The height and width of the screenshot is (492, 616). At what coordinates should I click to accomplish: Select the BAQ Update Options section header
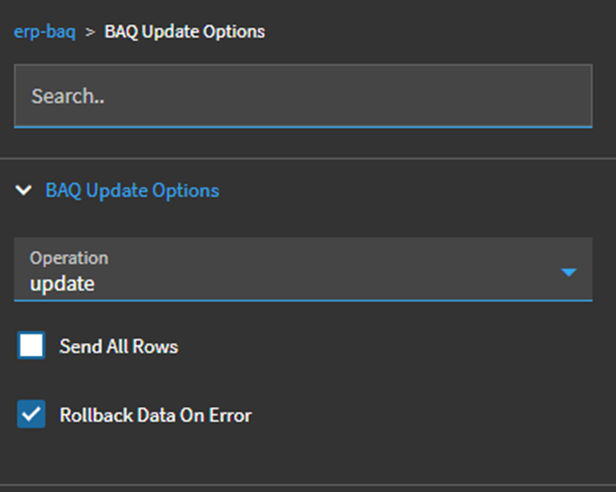132,190
